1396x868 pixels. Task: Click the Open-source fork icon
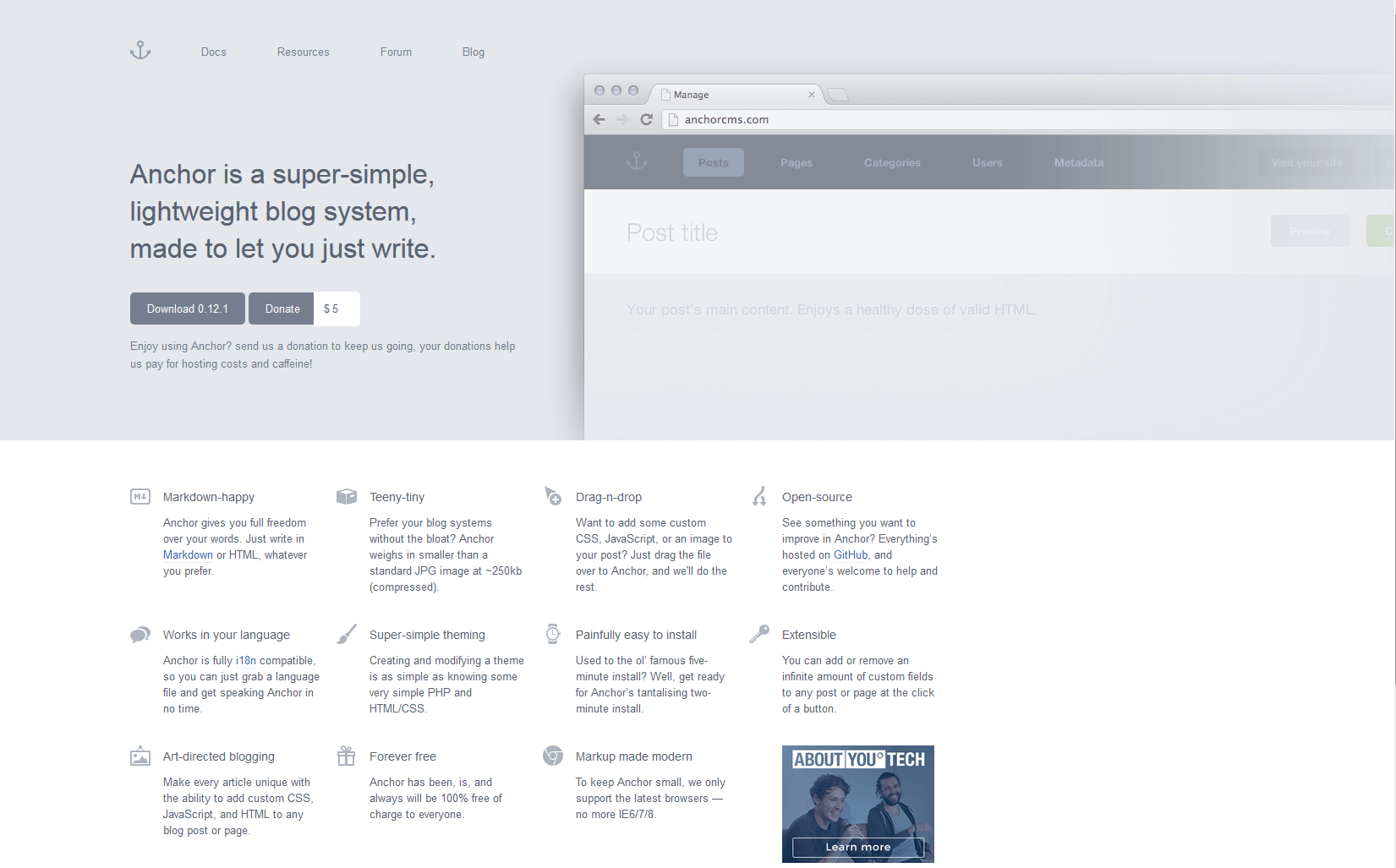pyautogui.click(x=759, y=496)
